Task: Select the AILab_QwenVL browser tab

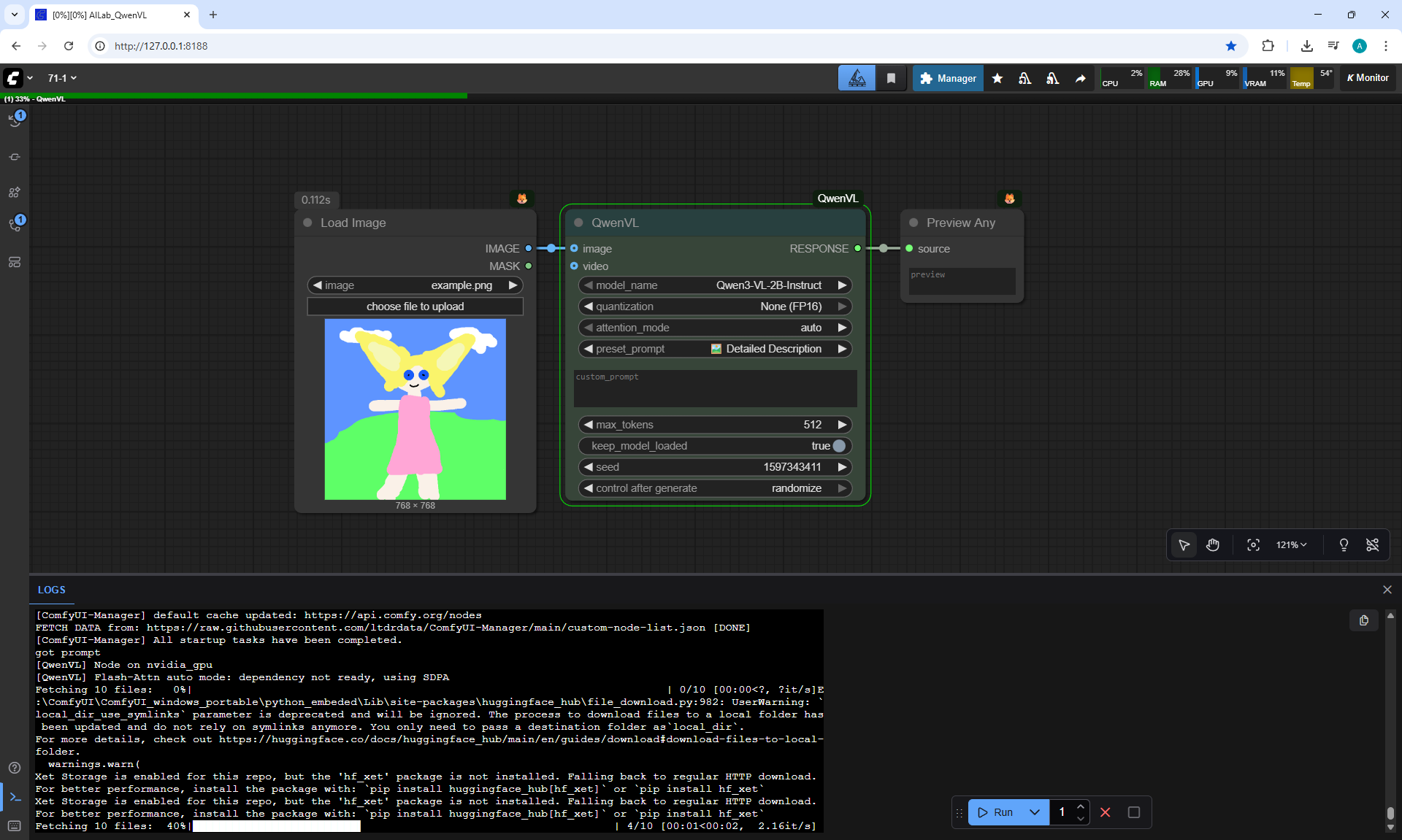Action: tap(110, 15)
